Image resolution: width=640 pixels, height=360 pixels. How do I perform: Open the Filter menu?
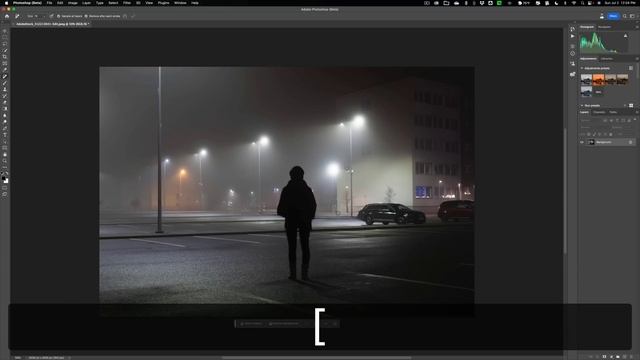(127, 3)
